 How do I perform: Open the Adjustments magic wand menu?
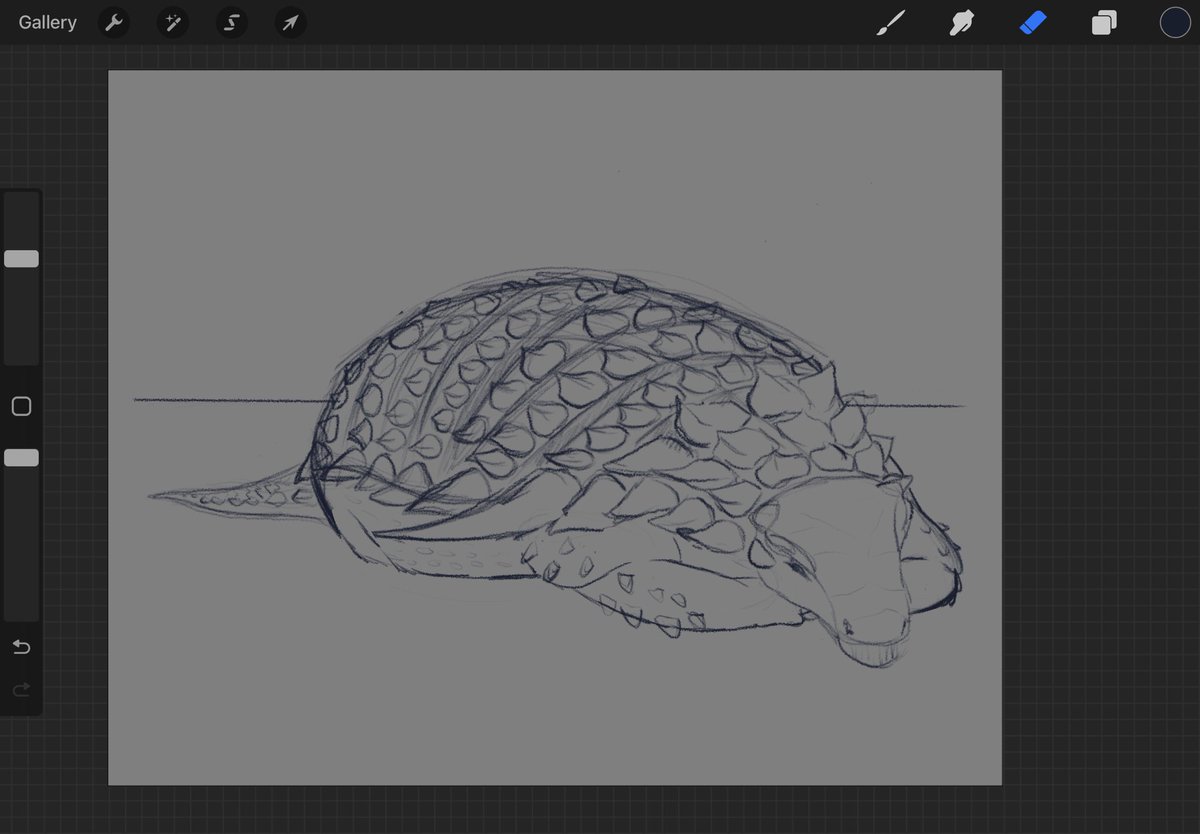tap(172, 22)
